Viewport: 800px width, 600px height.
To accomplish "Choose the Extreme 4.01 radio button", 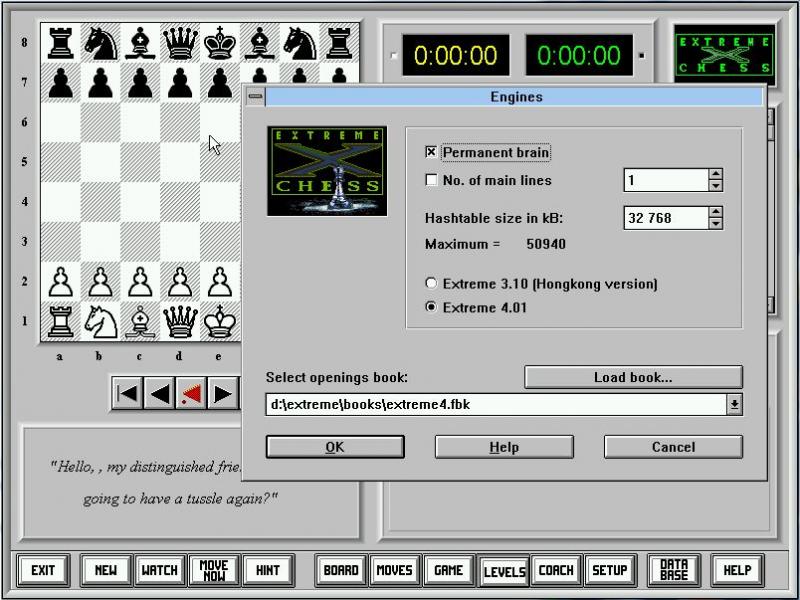I will pyautogui.click(x=432, y=307).
